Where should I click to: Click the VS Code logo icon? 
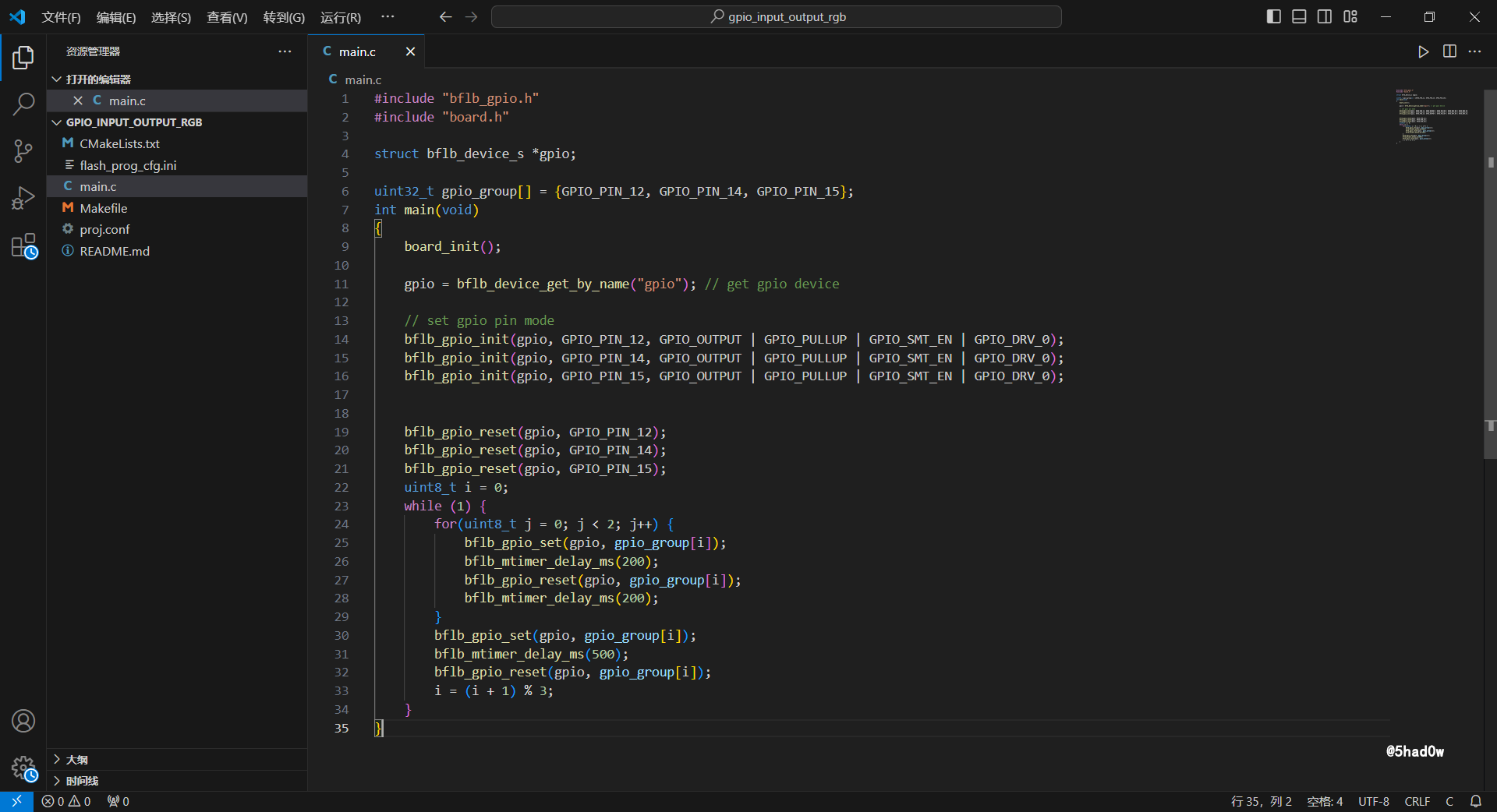click(17, 17)
